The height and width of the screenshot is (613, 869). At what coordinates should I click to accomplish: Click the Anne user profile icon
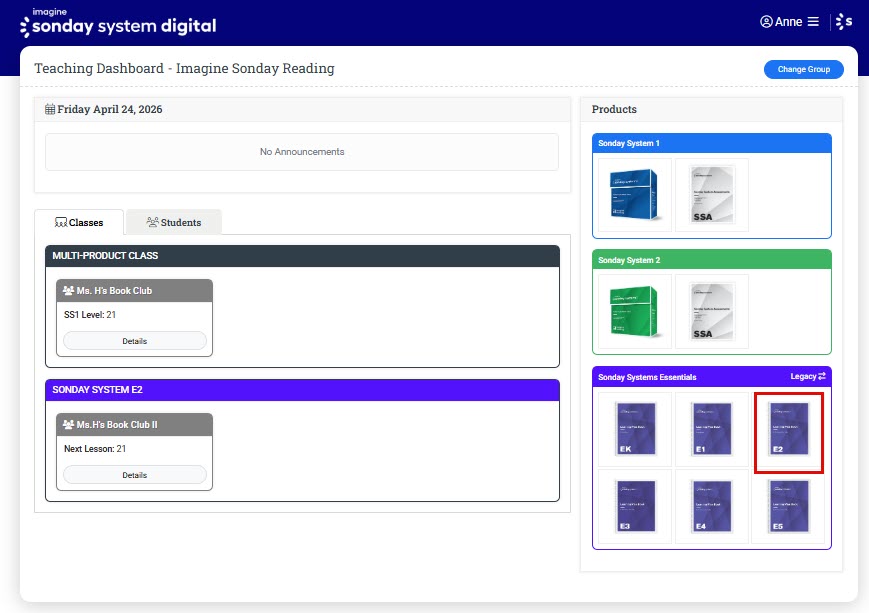coord(766,22)
